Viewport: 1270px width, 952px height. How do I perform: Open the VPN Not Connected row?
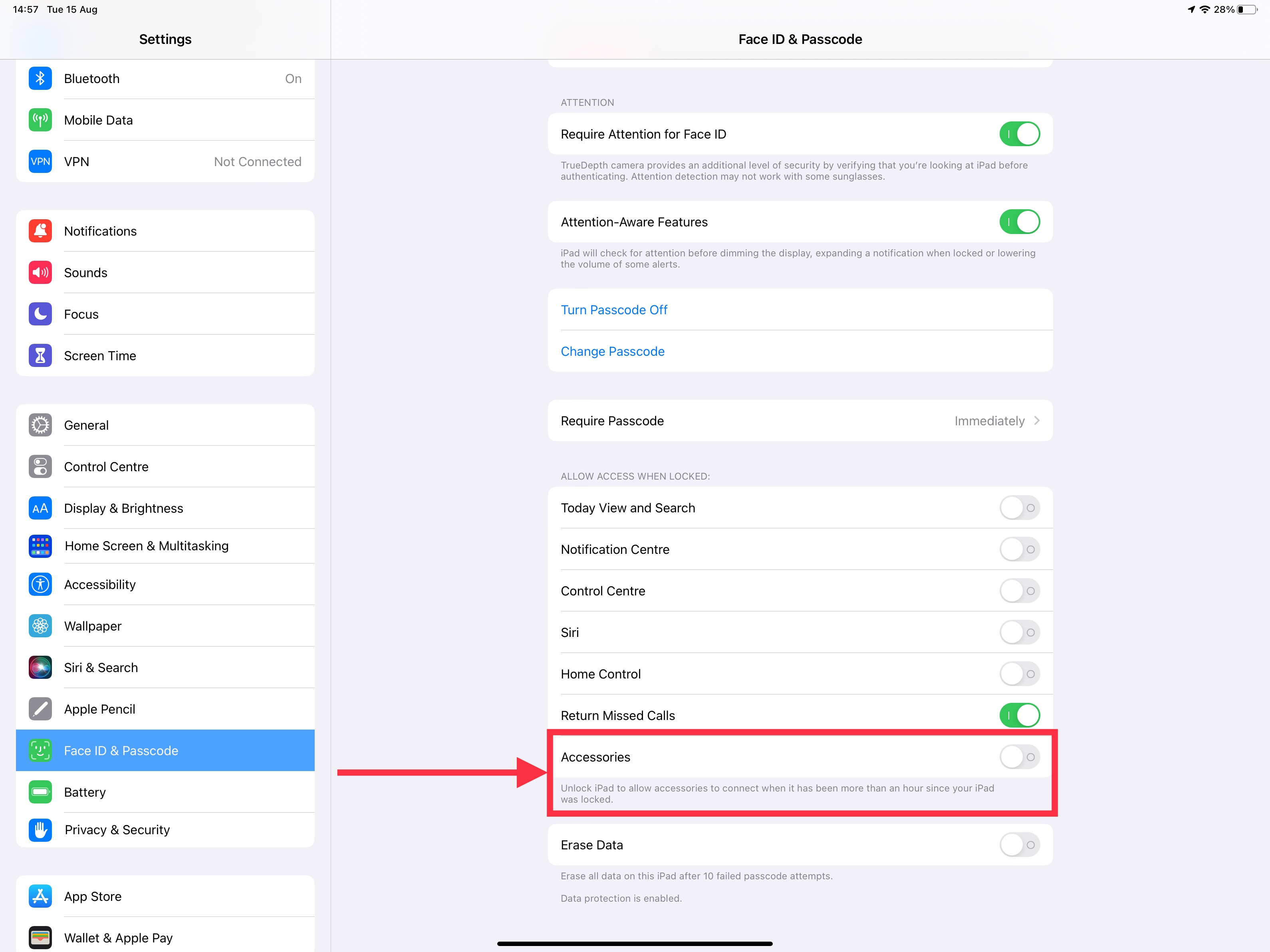coord(165,162)
